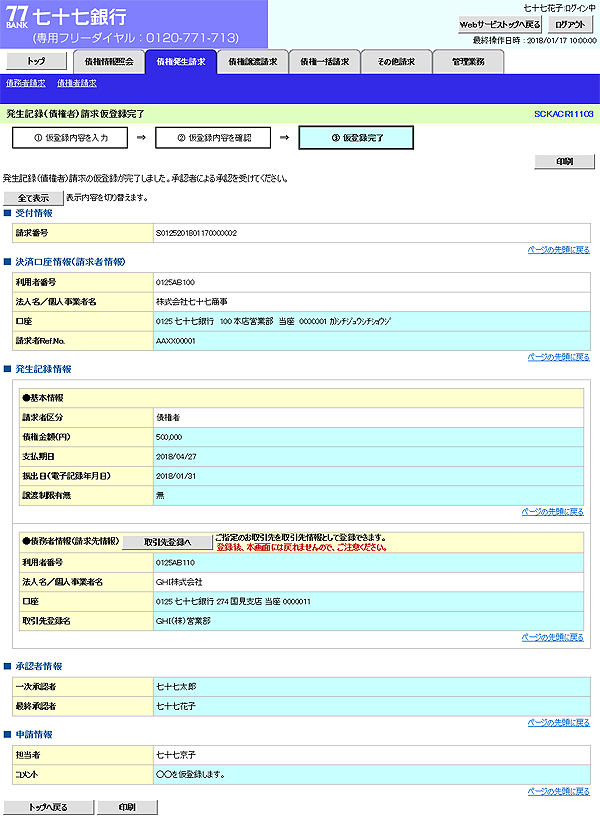Click Webサービストップへ戻る button

click(x=500, y=25)
